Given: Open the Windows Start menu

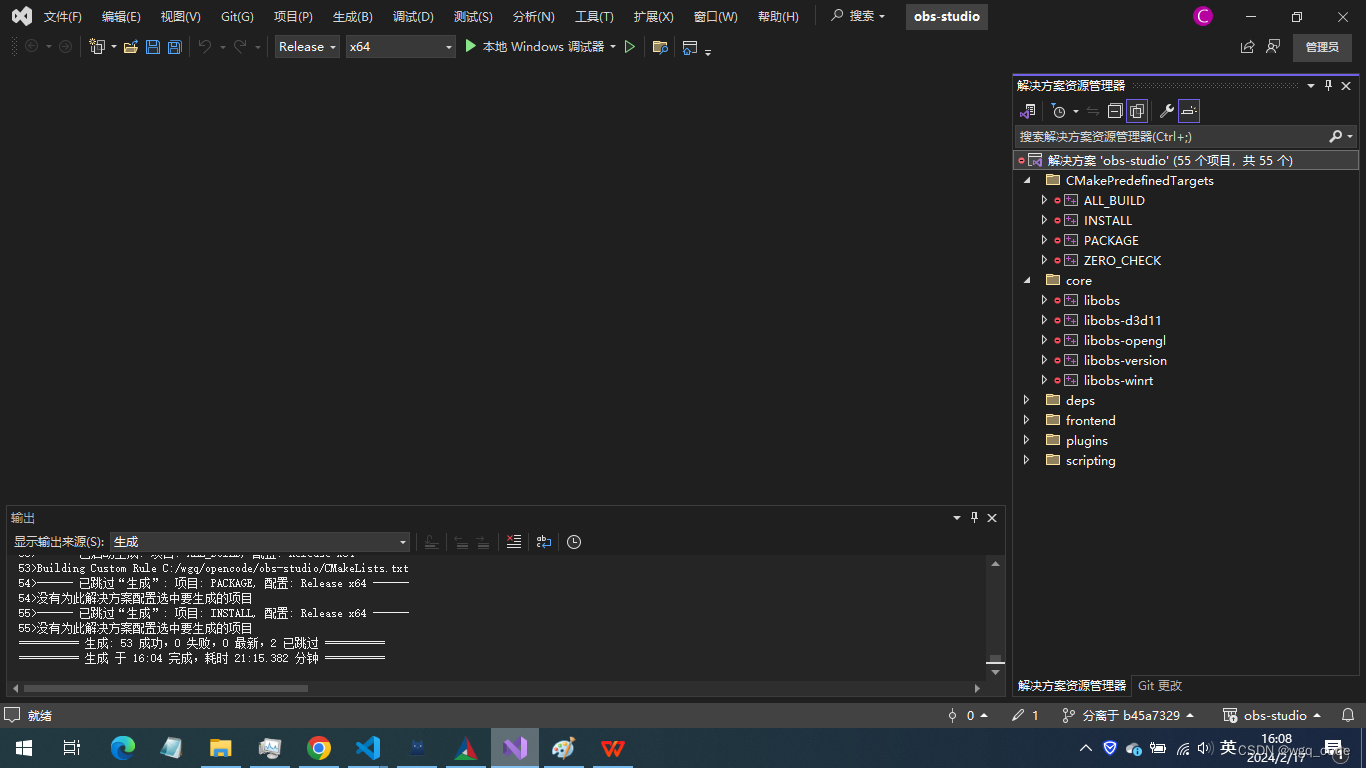Looking at the screenshot, I should click(x=24, y=748).
